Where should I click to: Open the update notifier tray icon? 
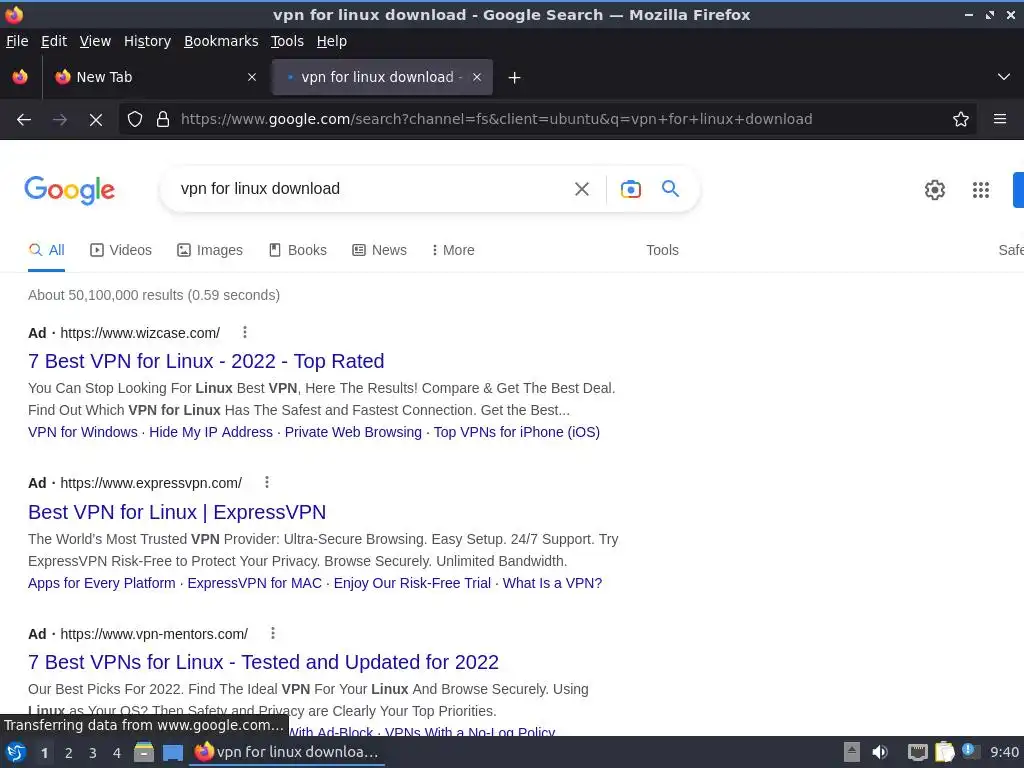coord(970,752)
